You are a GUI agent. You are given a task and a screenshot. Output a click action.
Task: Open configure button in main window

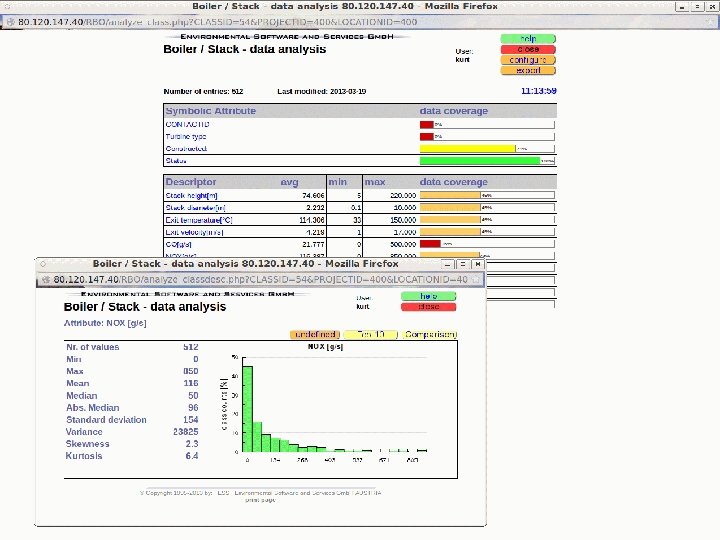pos(528,60)
